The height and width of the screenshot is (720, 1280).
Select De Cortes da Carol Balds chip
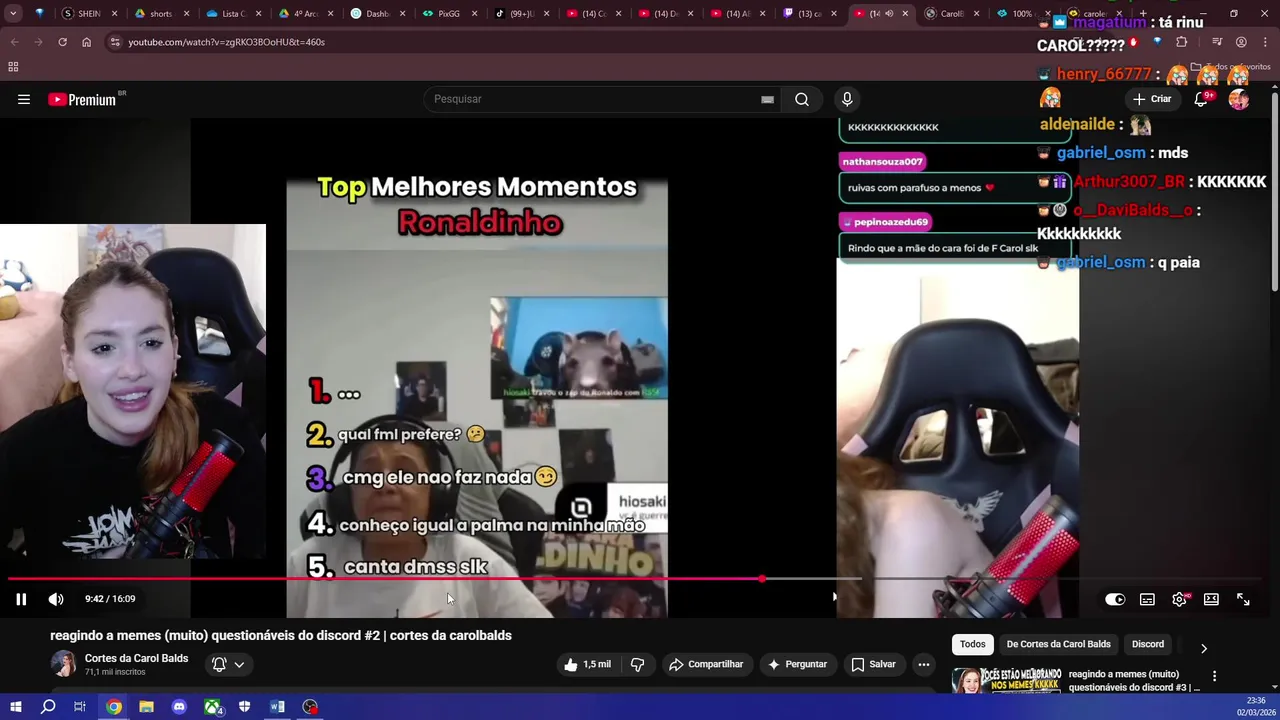[x=1058, y=644]
